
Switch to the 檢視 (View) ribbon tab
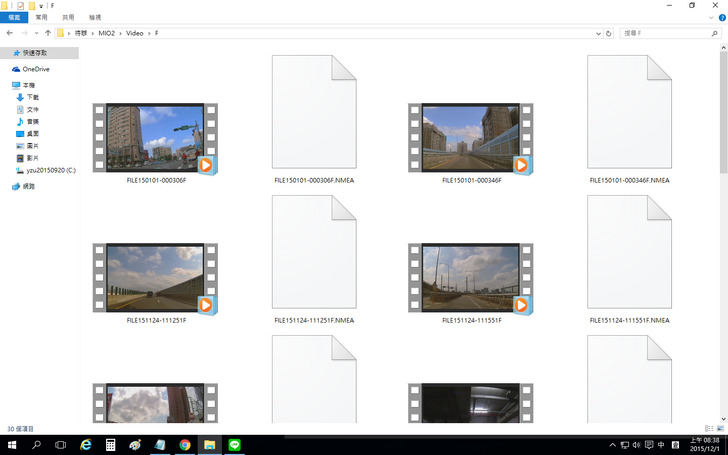[94, 17]
